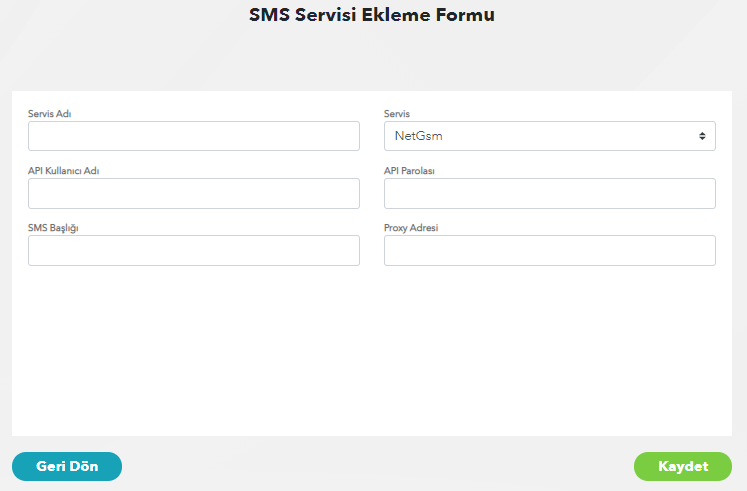Click the Proxy Adresi text field
The image size is (747, 491).
pyautogui.click(x=549, y=251)
